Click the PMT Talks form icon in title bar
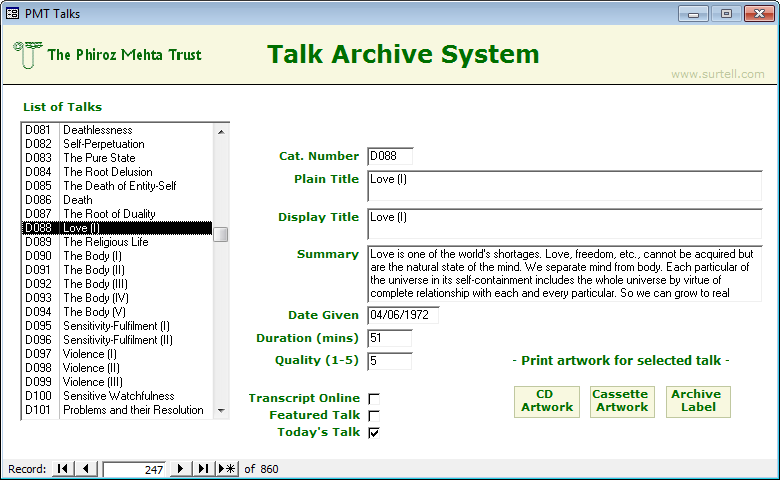This screenshot has height=480, width=780. 12,13
